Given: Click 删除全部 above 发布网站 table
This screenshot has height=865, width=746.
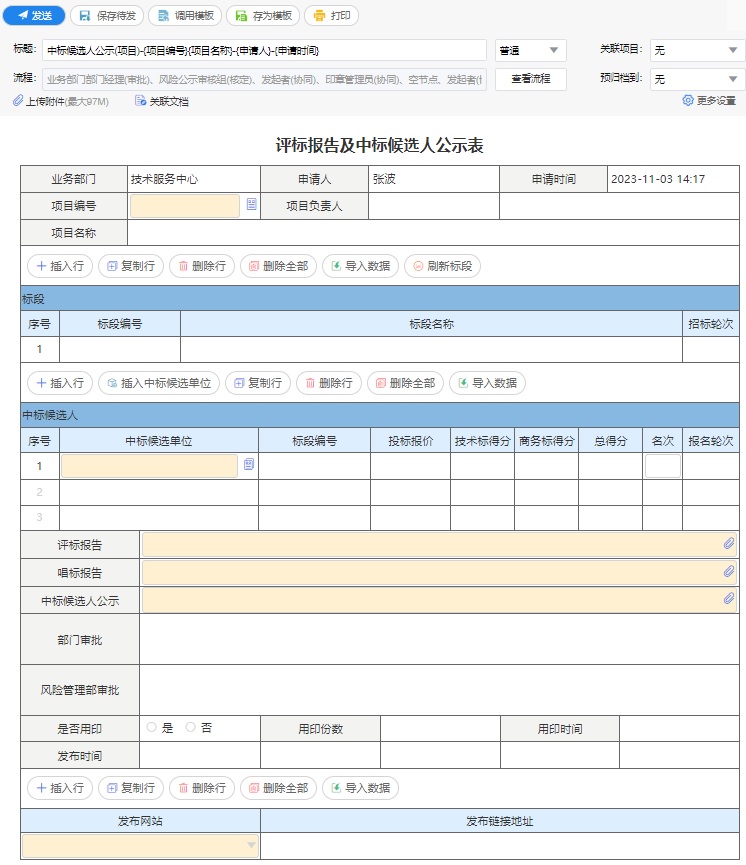Looking at the screenshot, I should click(x=279, y=788).
